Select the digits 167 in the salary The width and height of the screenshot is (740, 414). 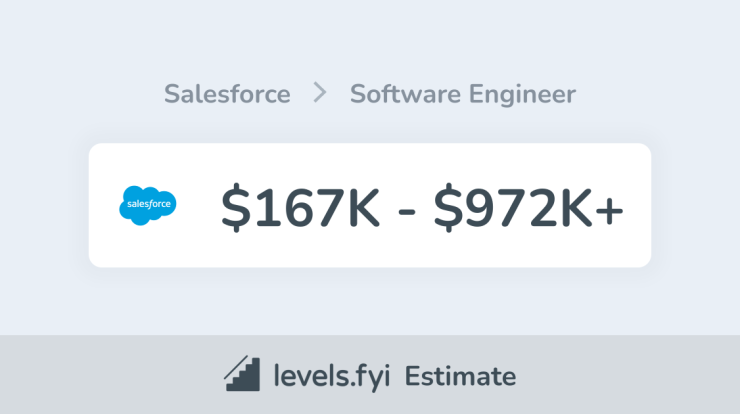[299, 207]
